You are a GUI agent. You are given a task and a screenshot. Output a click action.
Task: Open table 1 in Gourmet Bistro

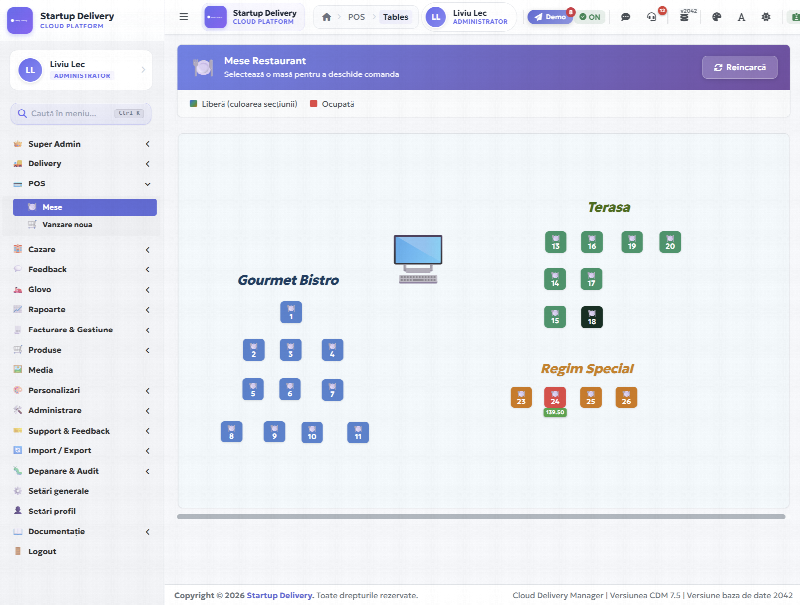(x=291, y=312)
